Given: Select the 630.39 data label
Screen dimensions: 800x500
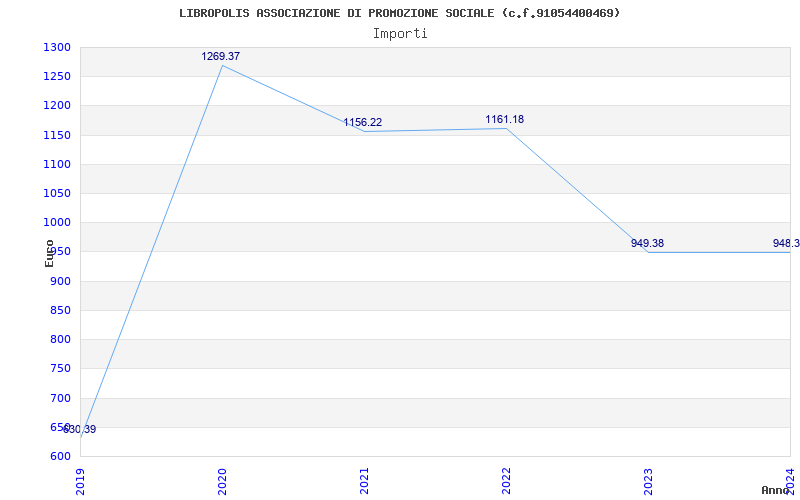Looking at the screenshot, I should [x=79, y=430].
